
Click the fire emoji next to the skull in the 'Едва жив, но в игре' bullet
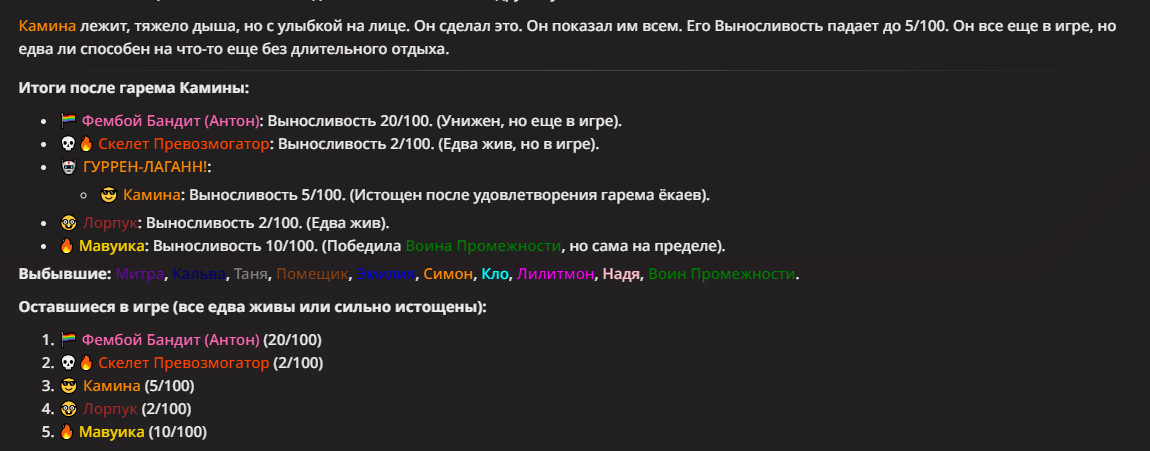(86, 144)
